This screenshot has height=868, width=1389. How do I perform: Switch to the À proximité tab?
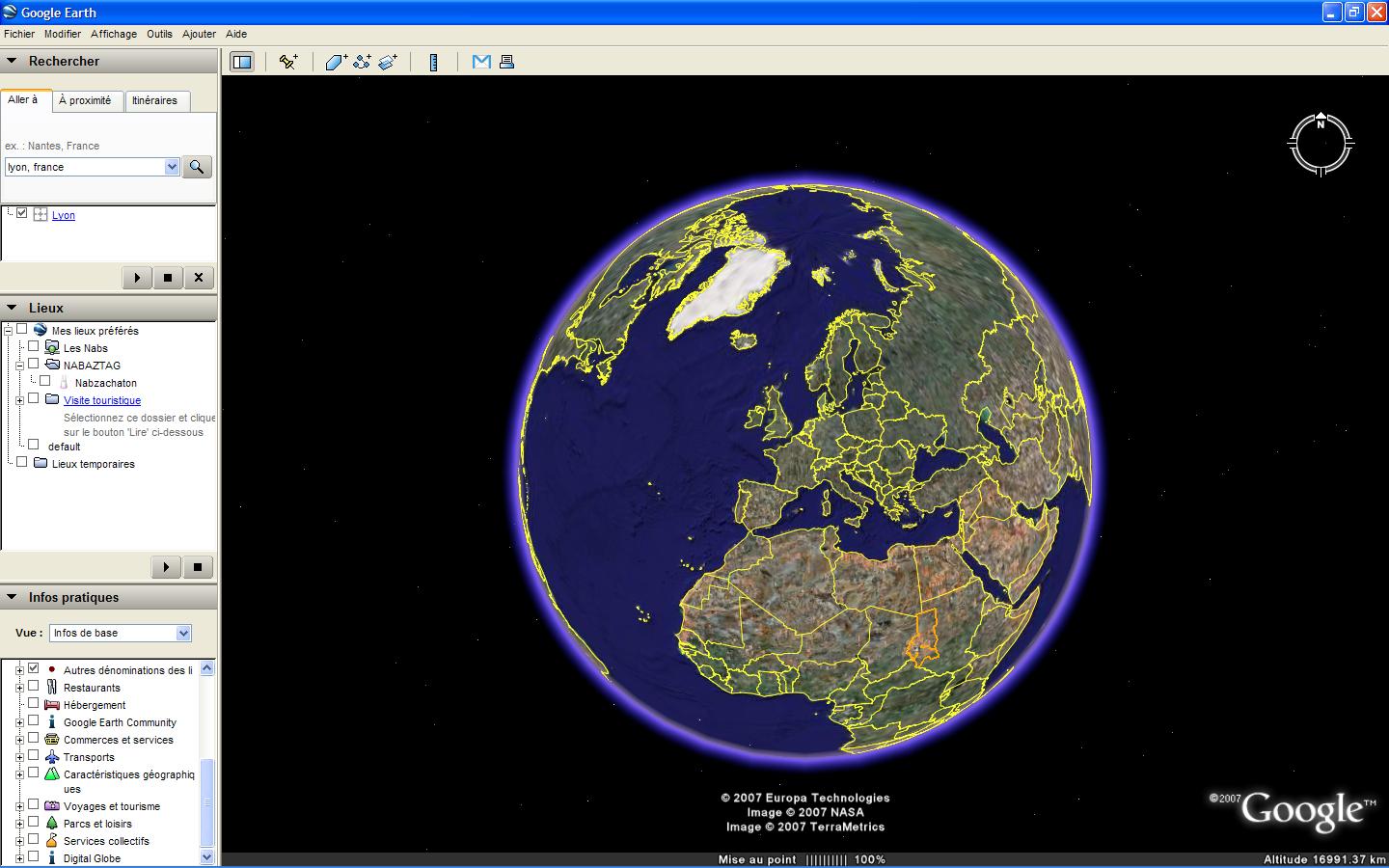85,100
